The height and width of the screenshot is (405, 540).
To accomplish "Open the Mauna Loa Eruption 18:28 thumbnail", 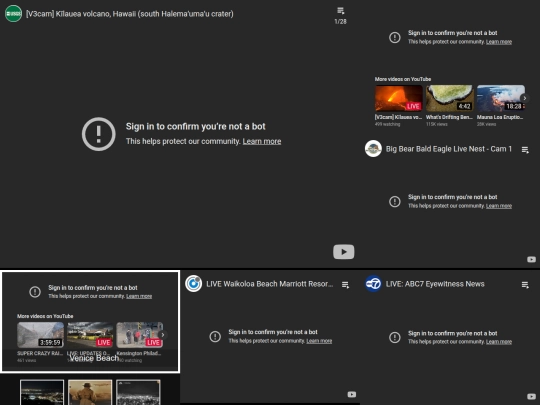I will (501, 98).
